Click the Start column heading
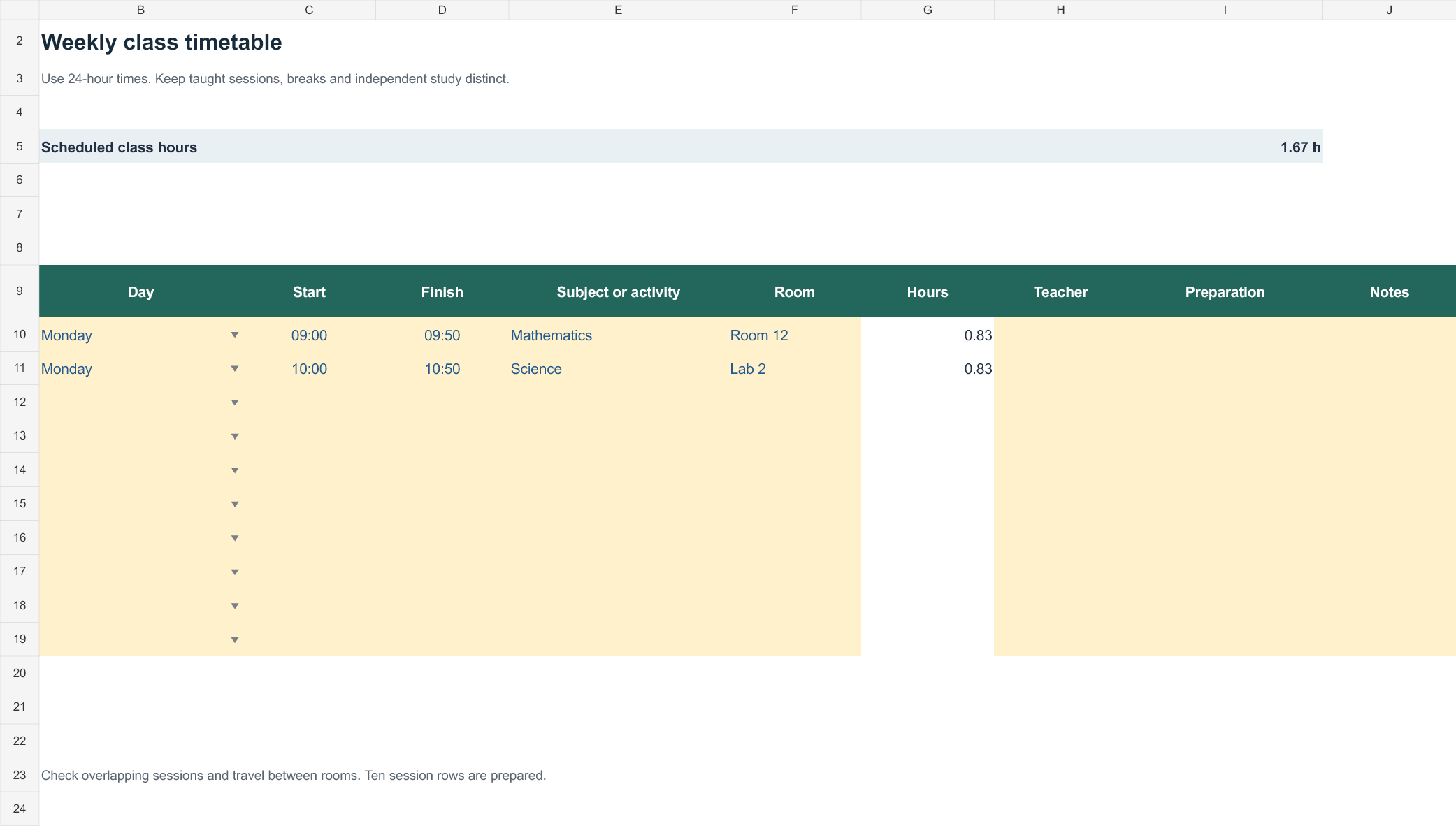 tap(309, 292)
